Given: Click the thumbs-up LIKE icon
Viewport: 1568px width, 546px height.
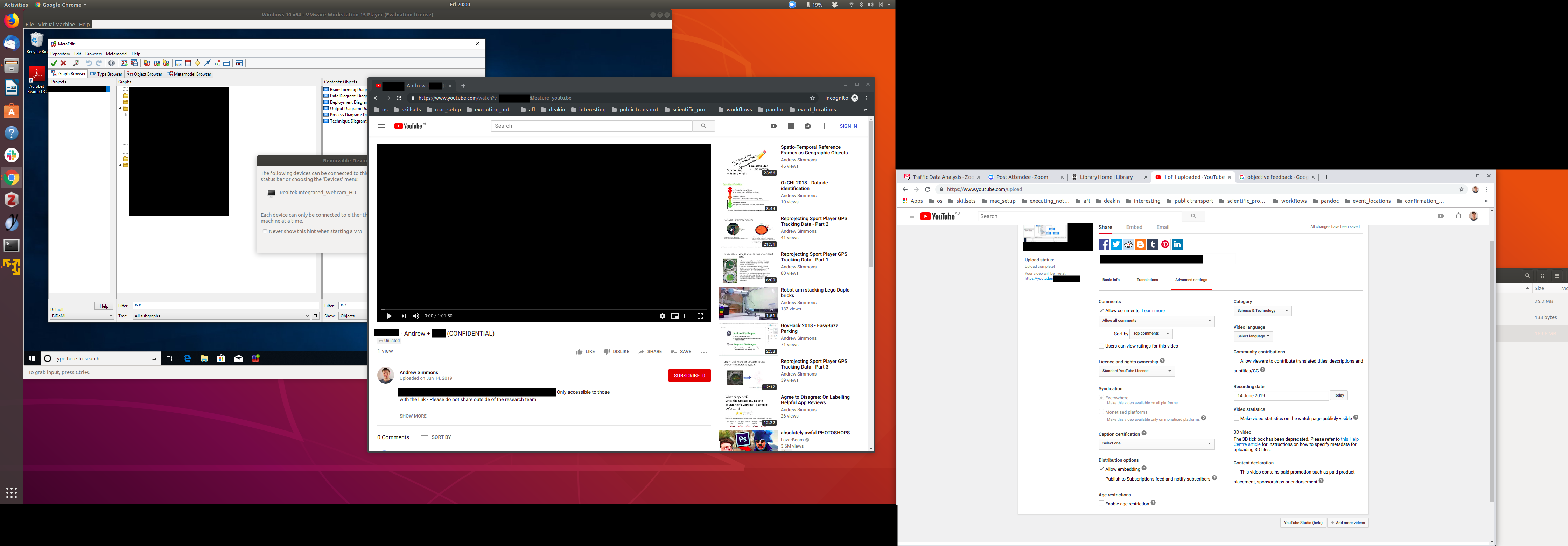Looking at the screenshot, I should [579, 352].
